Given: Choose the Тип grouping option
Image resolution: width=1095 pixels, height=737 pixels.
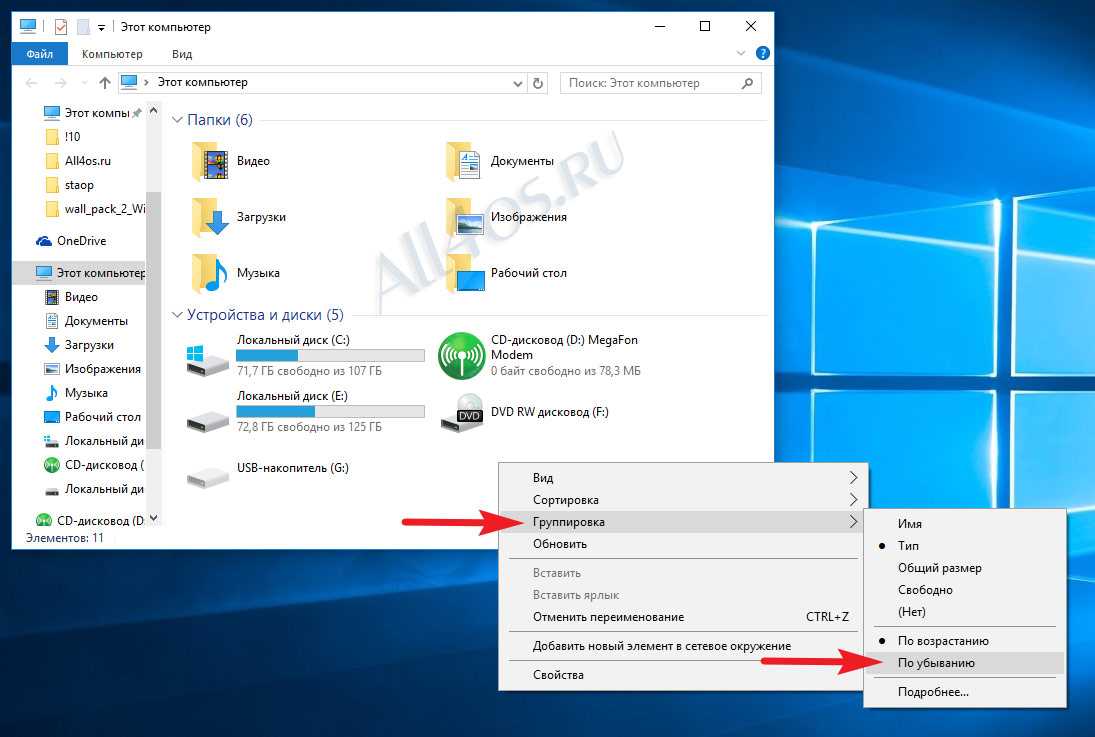Looking at the screenshot, I should [x=908, y=546].
